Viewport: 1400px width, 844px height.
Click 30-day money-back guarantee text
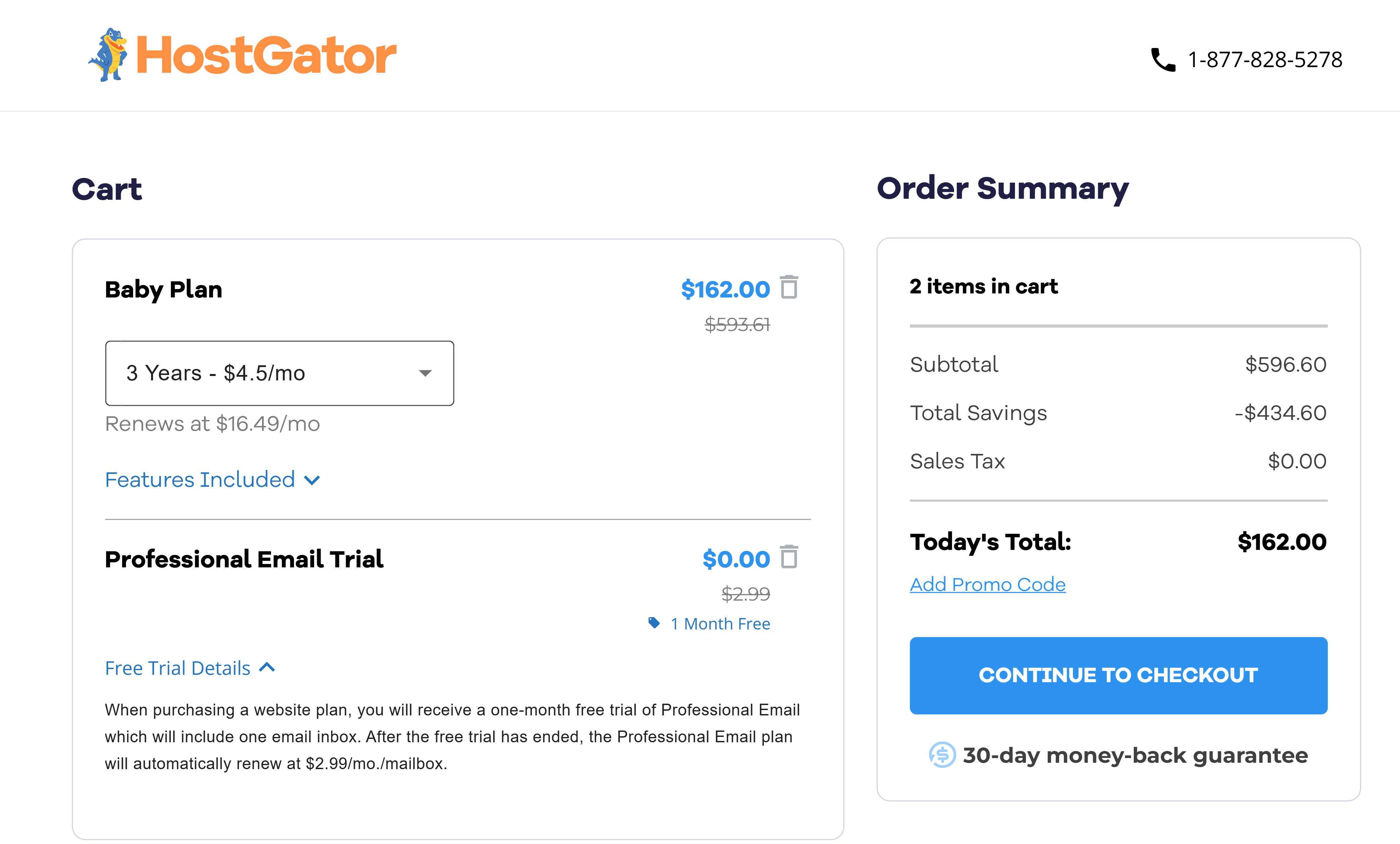coord(1135,755)
